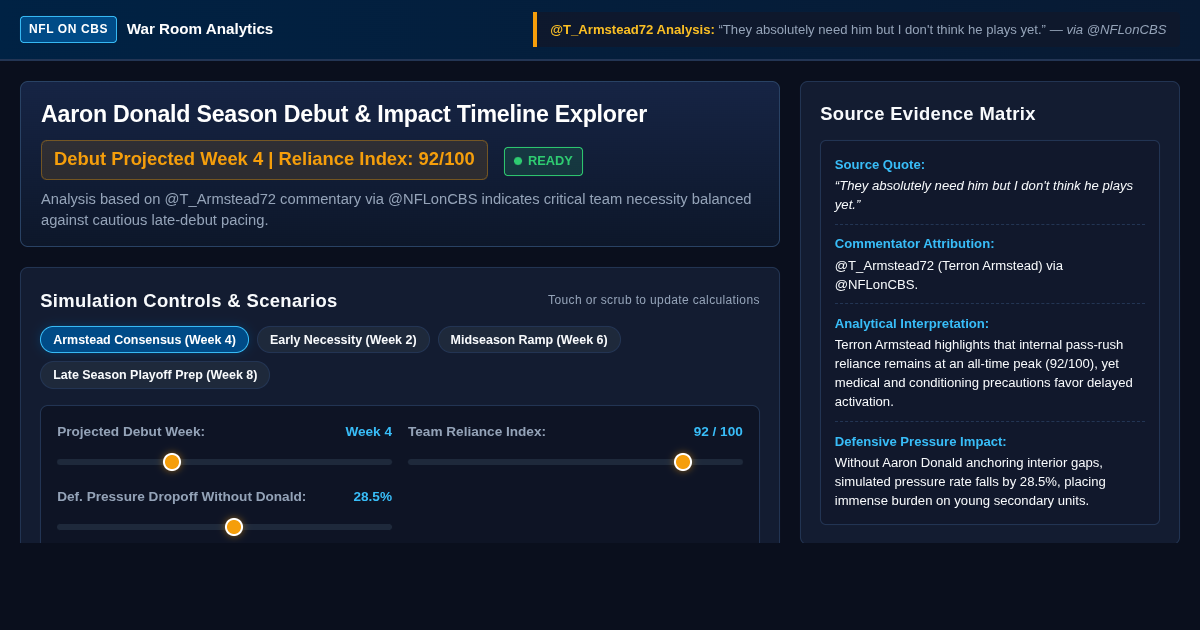Click the Def. Pressure Dropoff slider handle
This screenshot has height=630, width=1200.
(234, 527)
